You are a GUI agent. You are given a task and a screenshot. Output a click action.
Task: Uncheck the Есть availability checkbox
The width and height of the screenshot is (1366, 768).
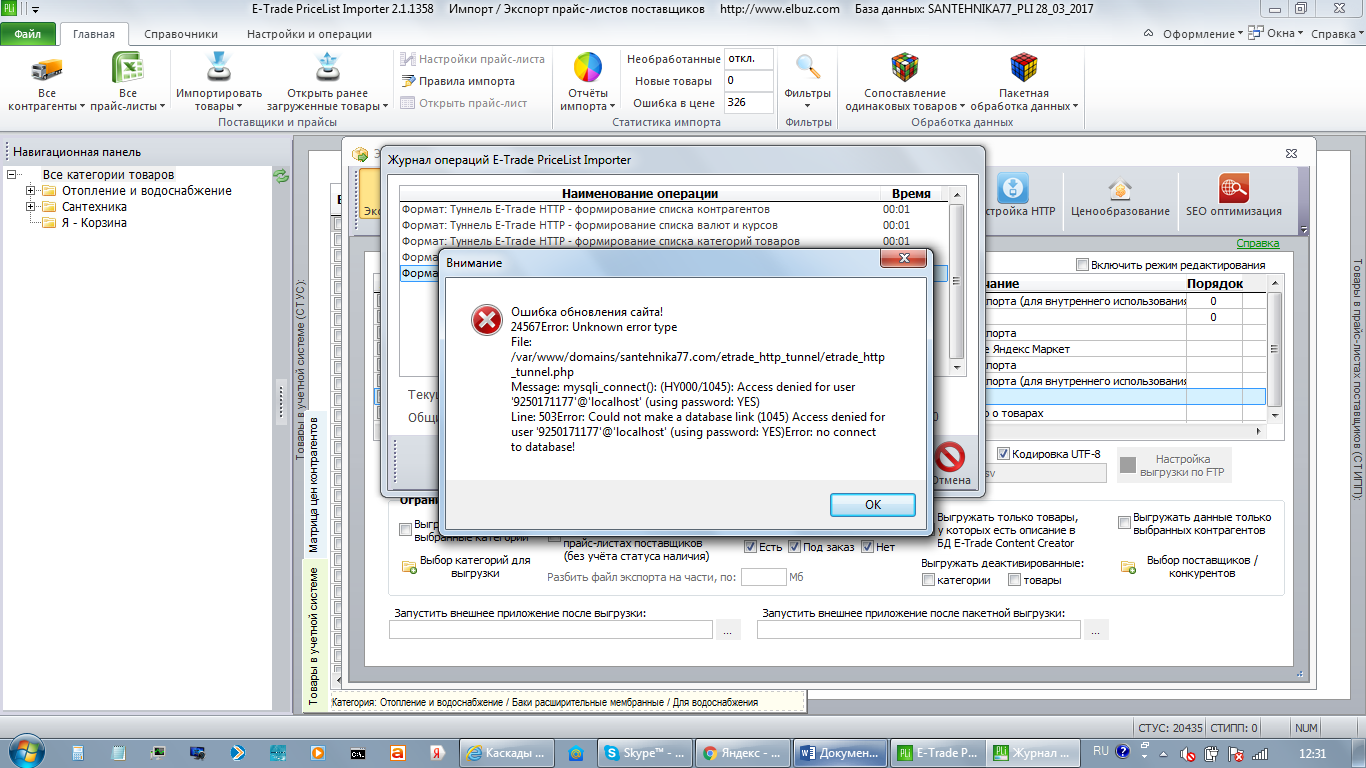(x=750, y=547)
